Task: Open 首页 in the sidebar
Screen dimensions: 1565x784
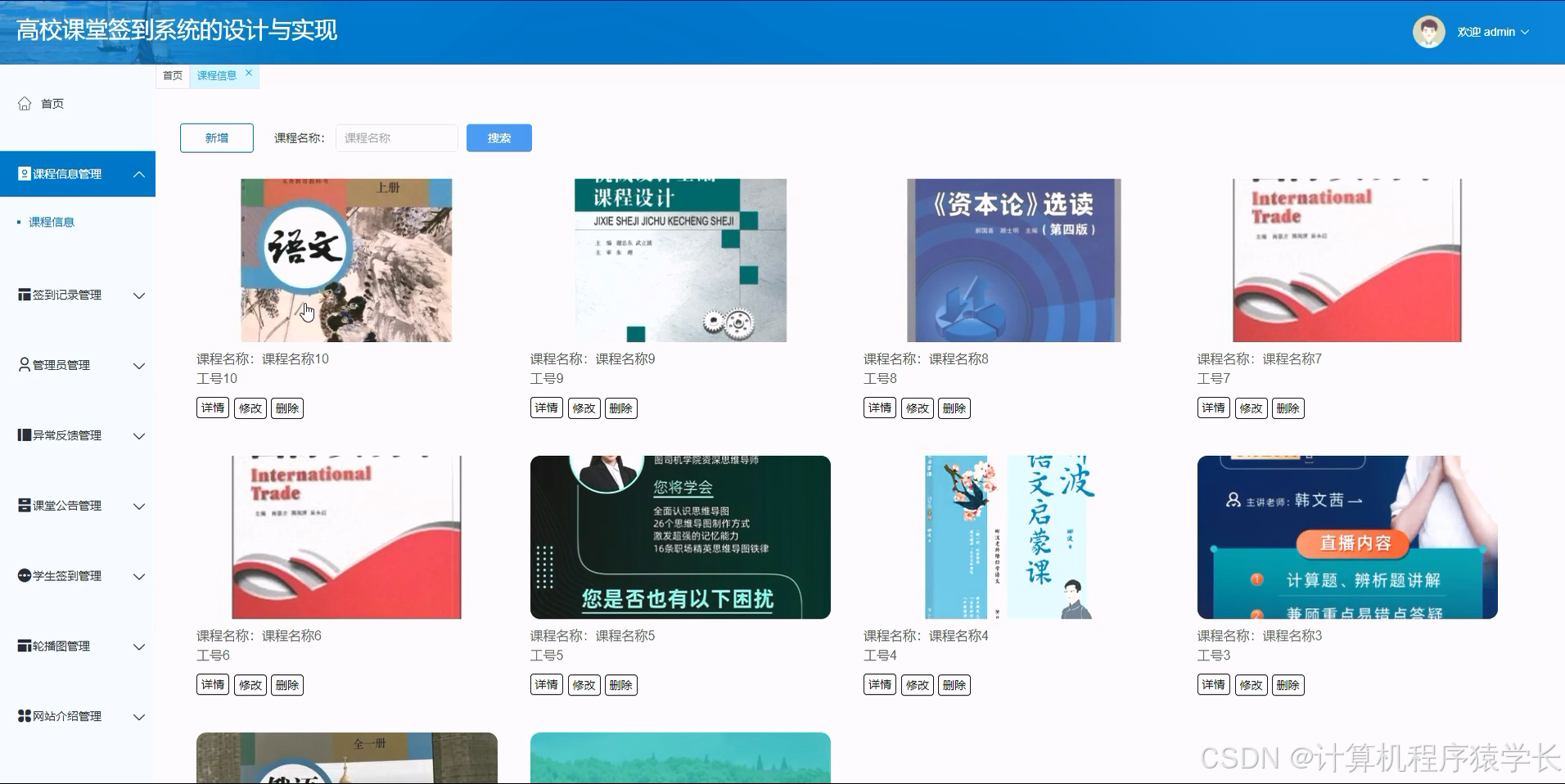Action: point(52,104)
